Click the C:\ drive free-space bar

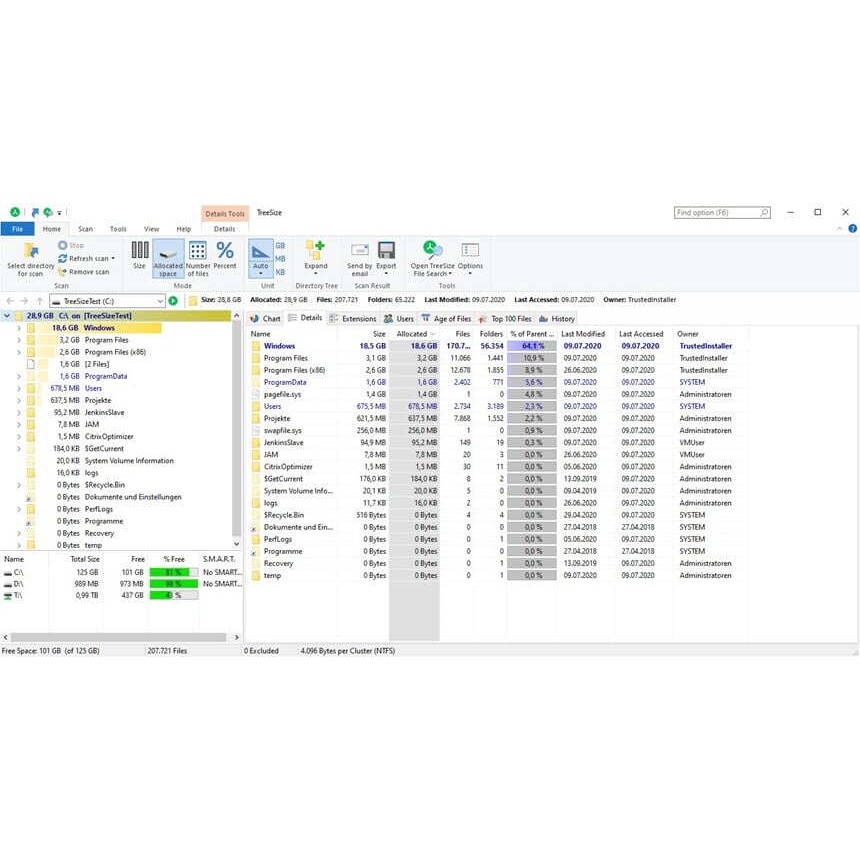click(x=173, y=571)
